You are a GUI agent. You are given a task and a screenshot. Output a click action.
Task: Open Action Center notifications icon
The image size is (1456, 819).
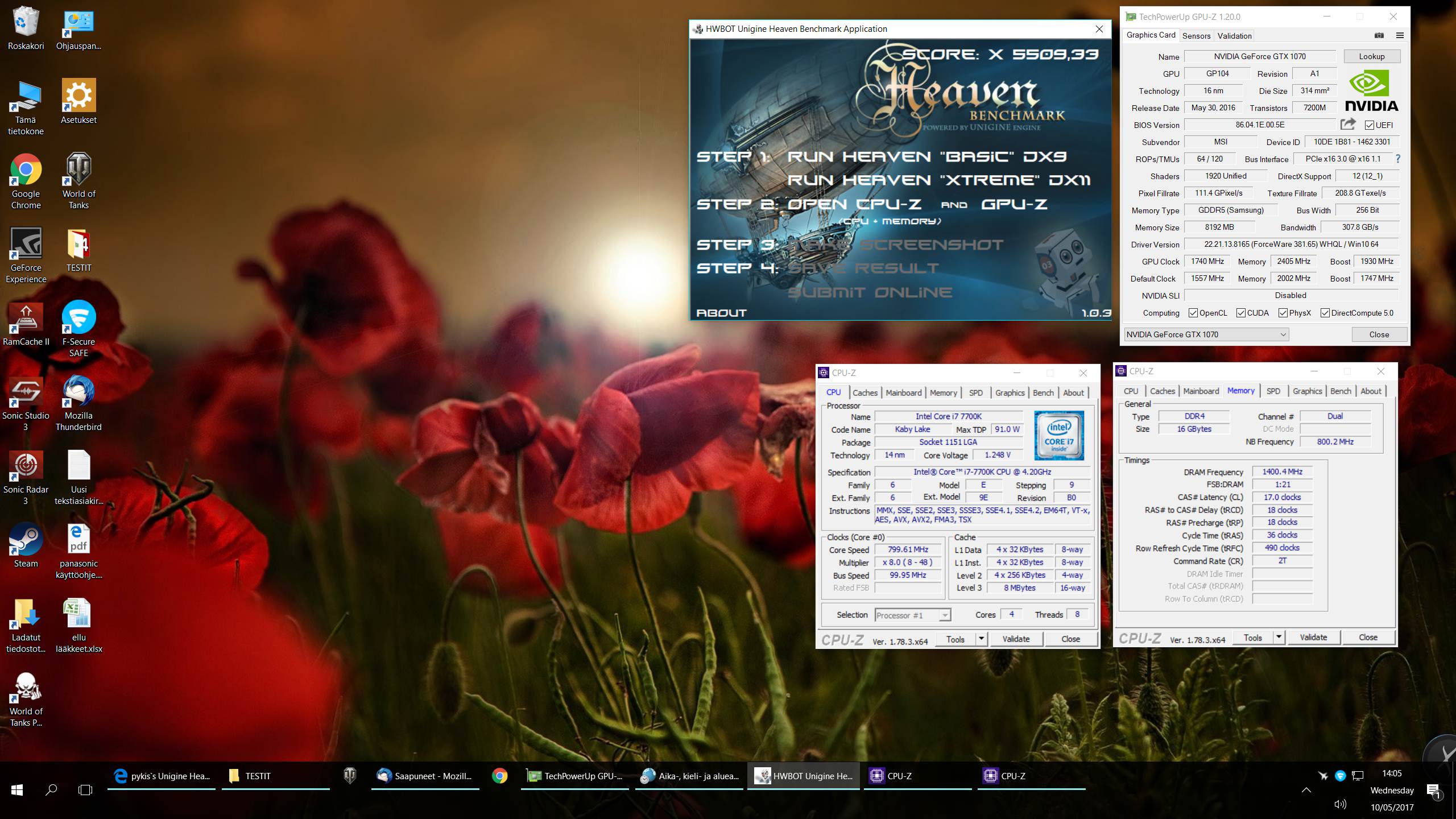[1433, 791]
